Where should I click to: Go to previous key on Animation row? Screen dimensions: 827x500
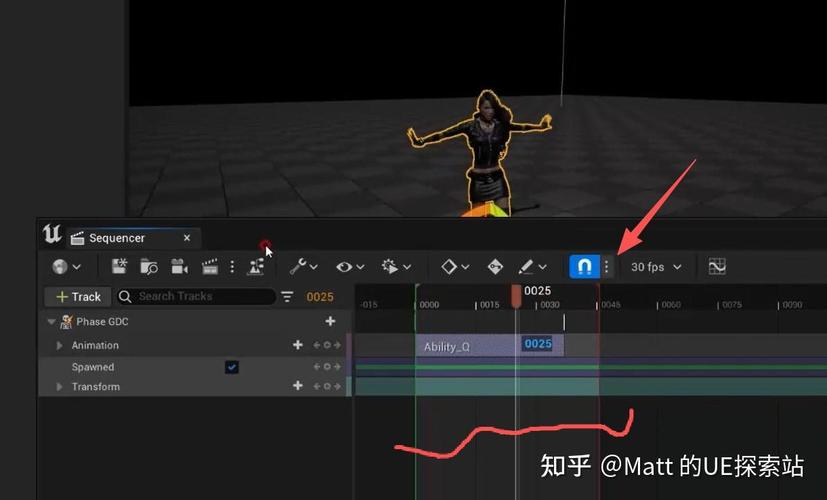(x=316, y=345)
